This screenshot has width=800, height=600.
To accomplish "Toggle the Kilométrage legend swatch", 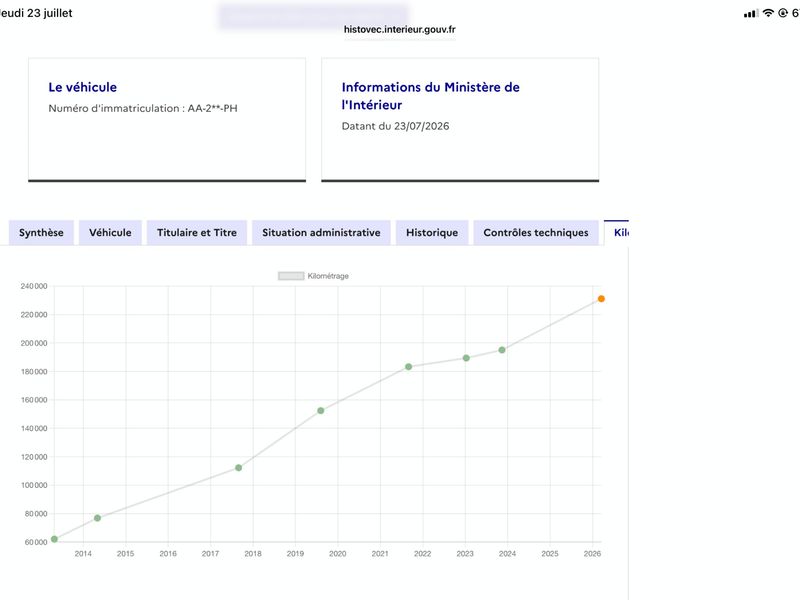I will click(x=291, y=276).
